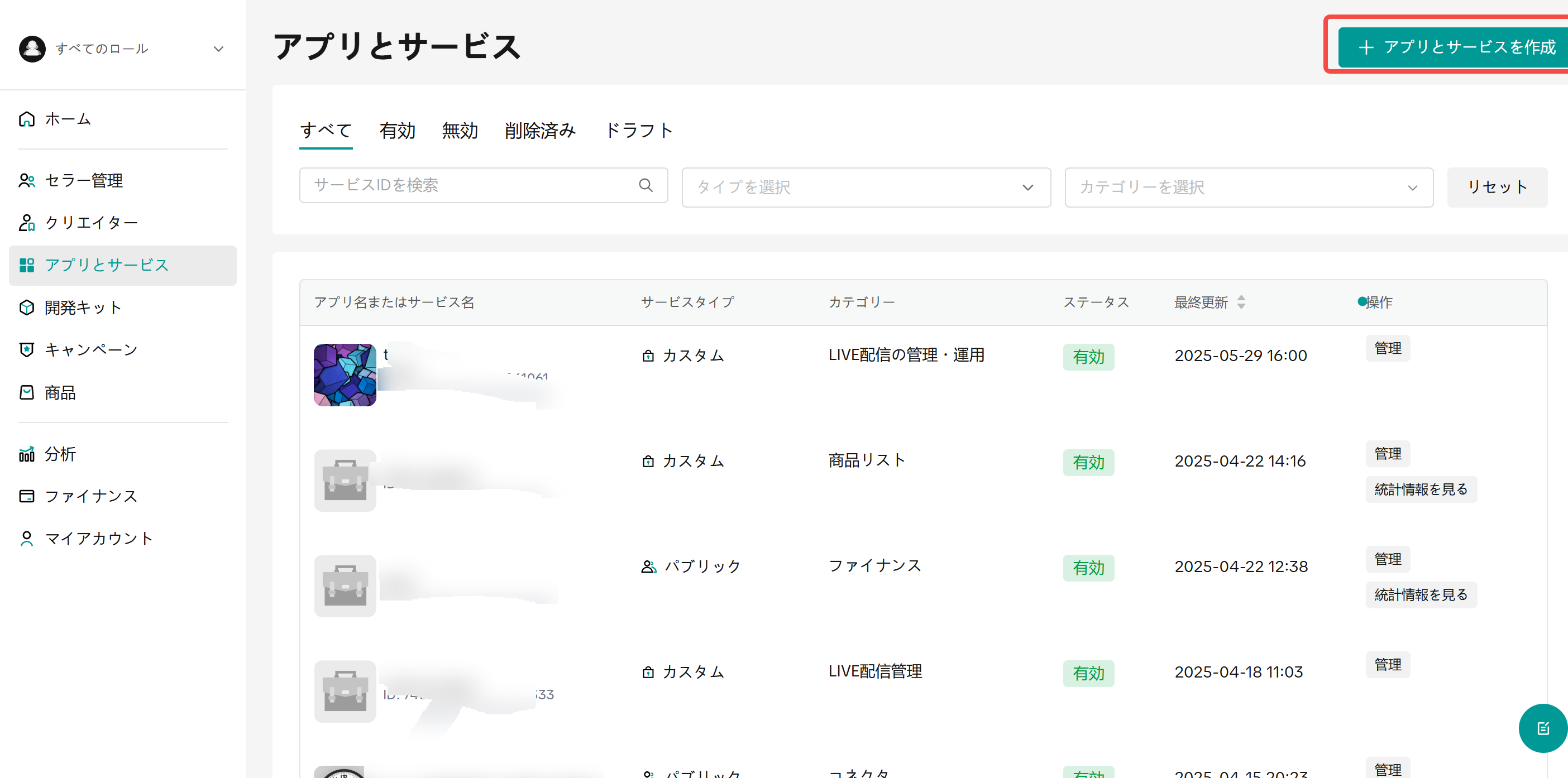Click the Home house icon in sidebar

point(27,119)
